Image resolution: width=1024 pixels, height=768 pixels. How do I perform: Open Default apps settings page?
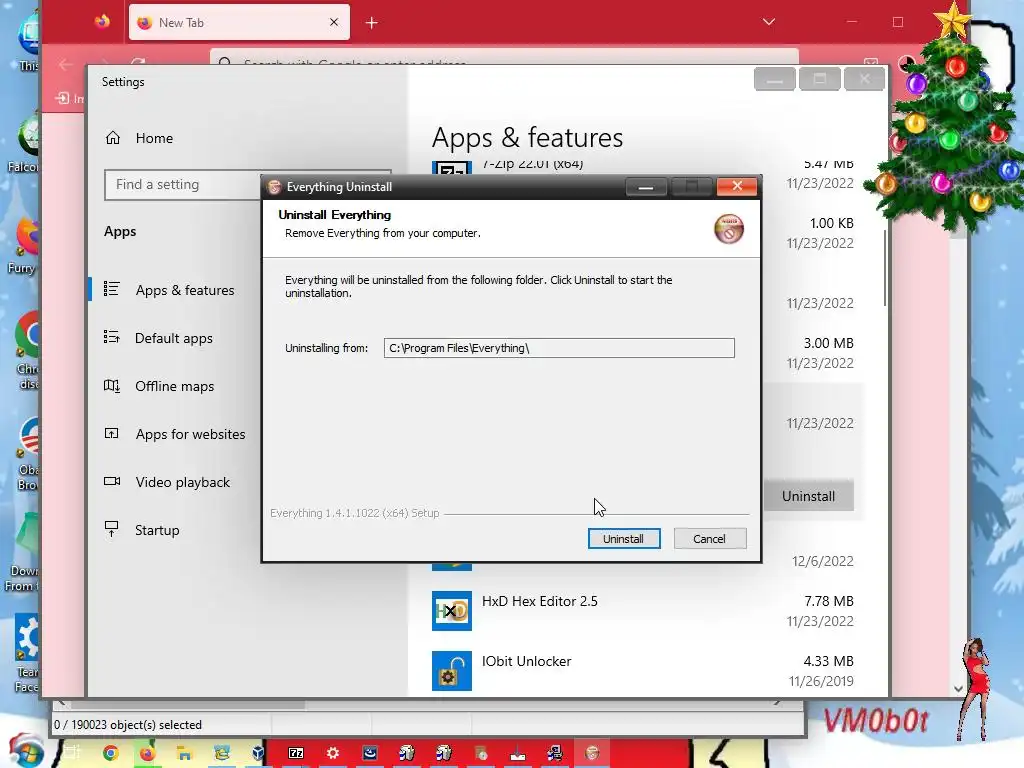(x=174, y=338)
